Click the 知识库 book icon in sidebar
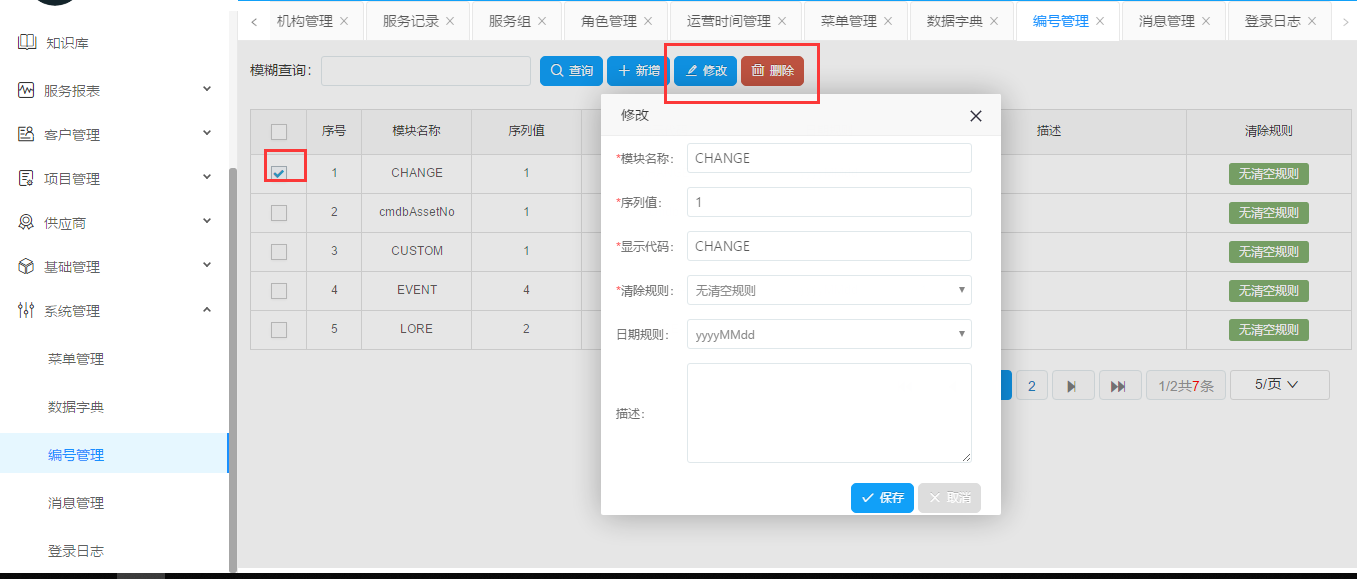 (27, 43)
